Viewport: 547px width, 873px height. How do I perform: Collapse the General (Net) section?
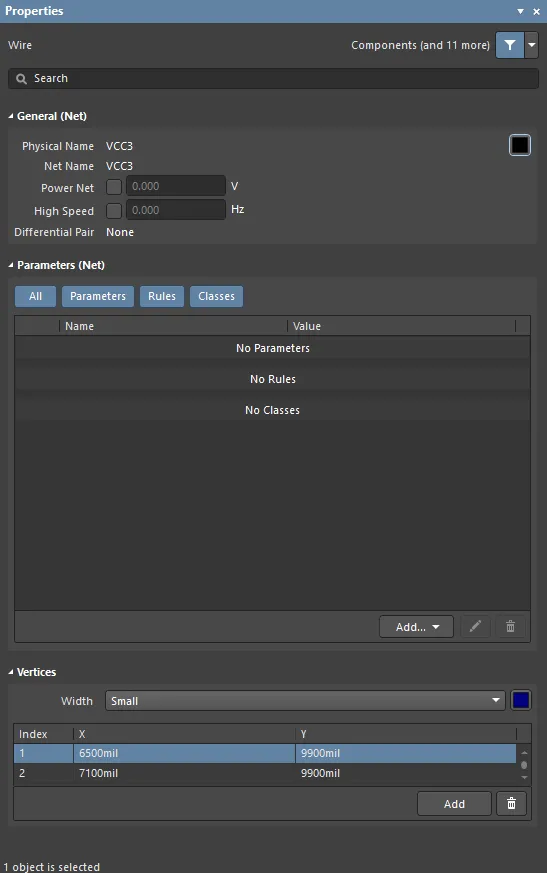(x=11, y=116)
